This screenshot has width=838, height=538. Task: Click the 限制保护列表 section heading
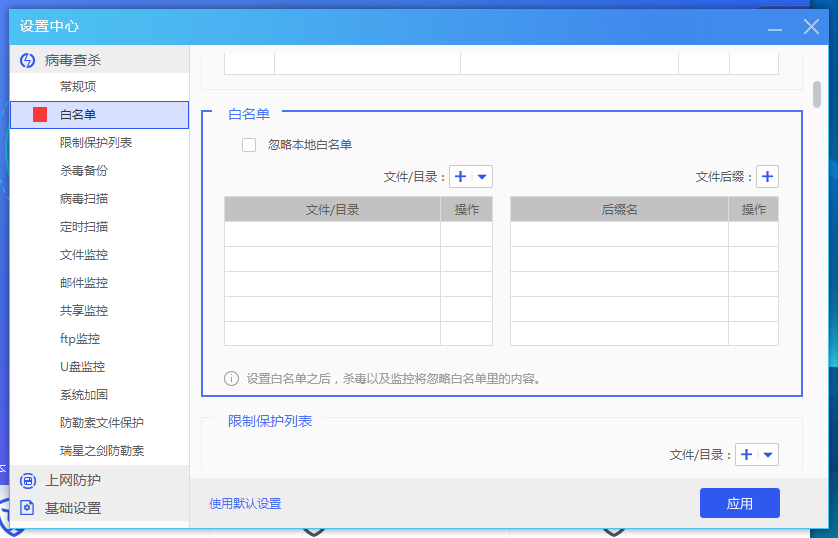click(270, 421)
